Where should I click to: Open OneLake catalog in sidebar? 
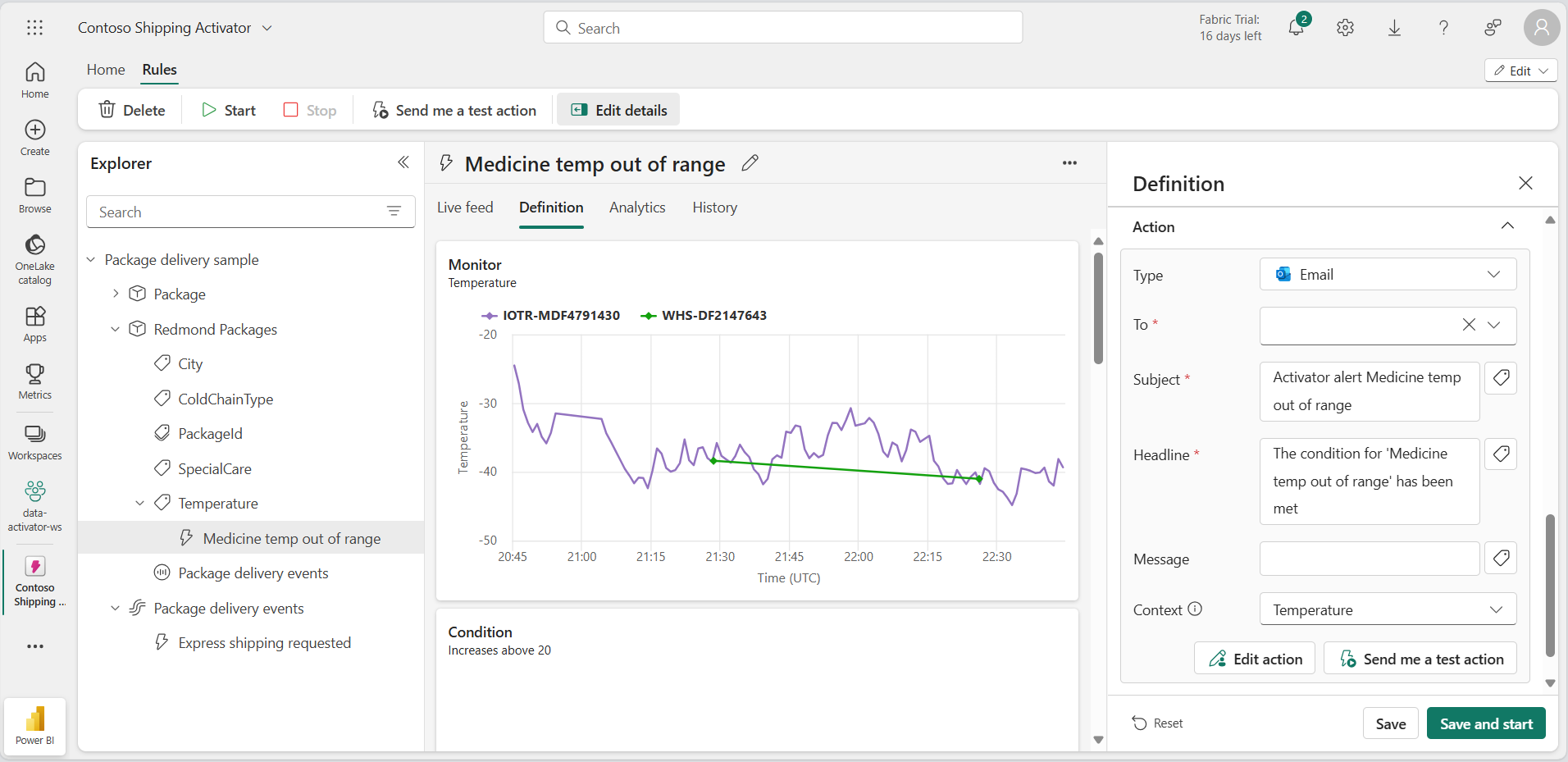click(34, 258)
